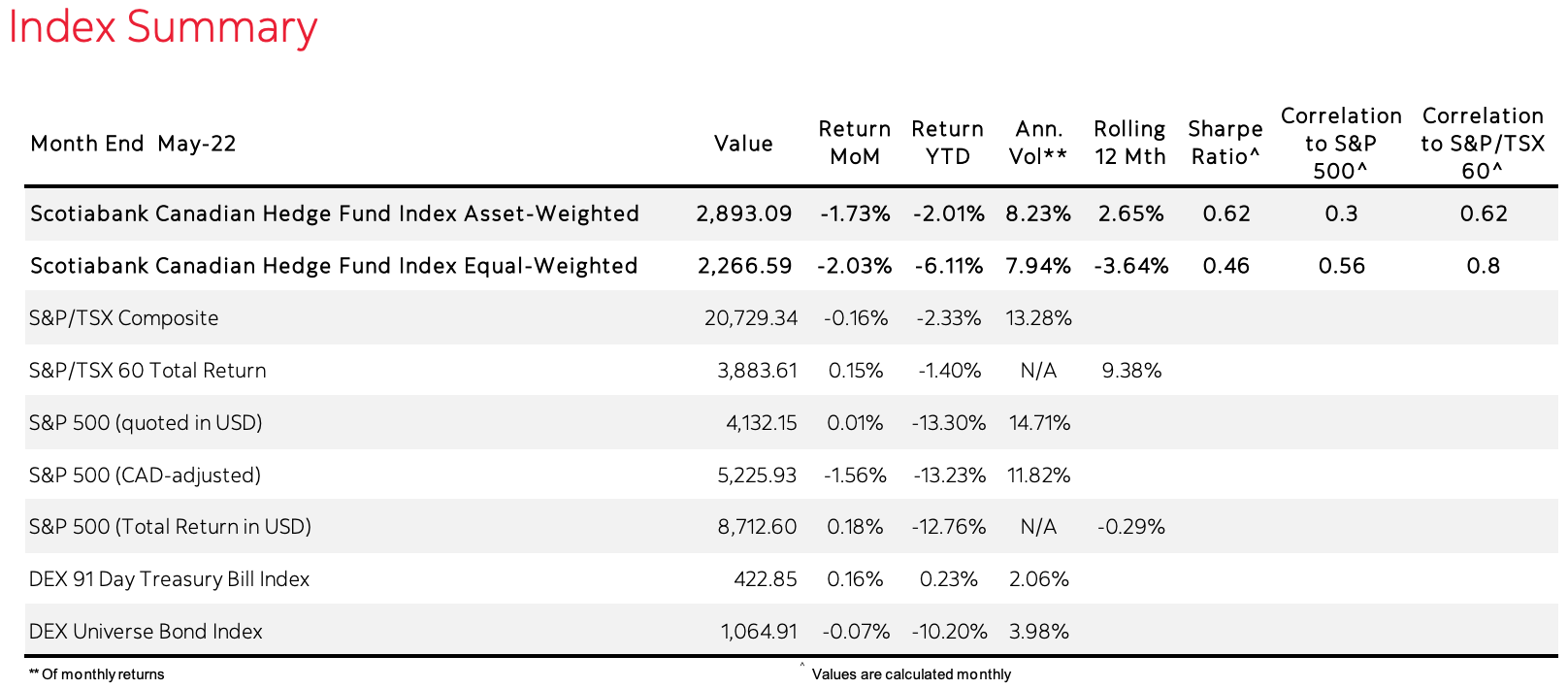Click the Return YTD column header
The height and width of the screenshot is (689, 1568).
pos(947,143)
